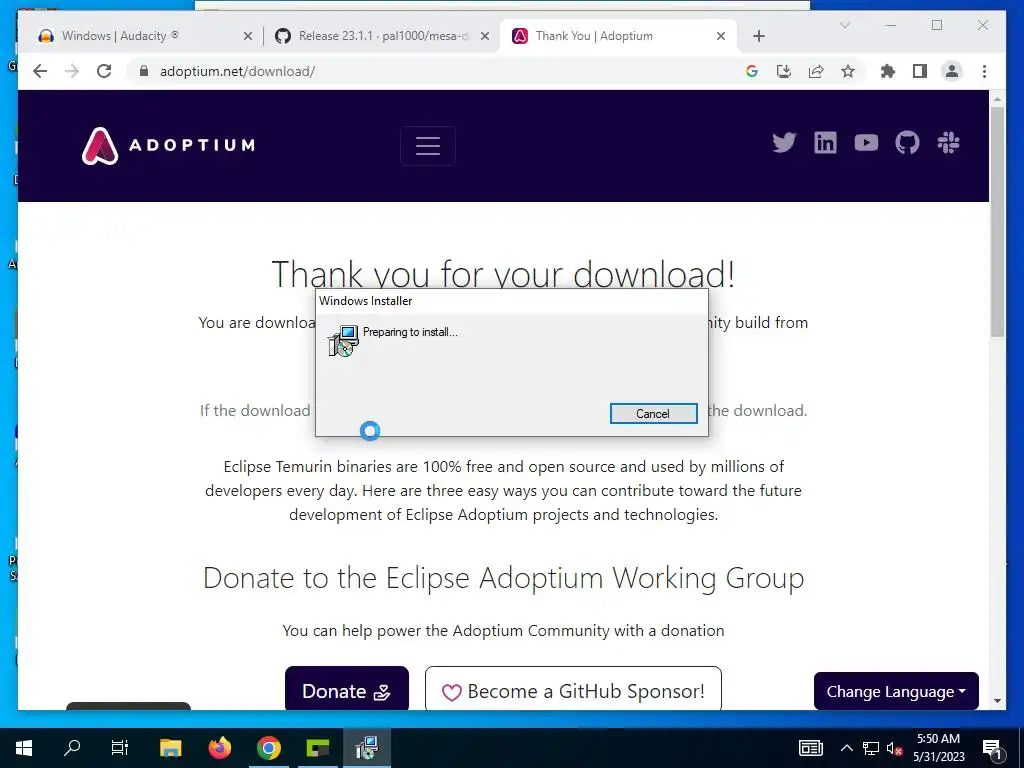Viewport: 1024px width, 768px height.
Task: Click 'Preparing to install...' text
Action: pos(410,332)
